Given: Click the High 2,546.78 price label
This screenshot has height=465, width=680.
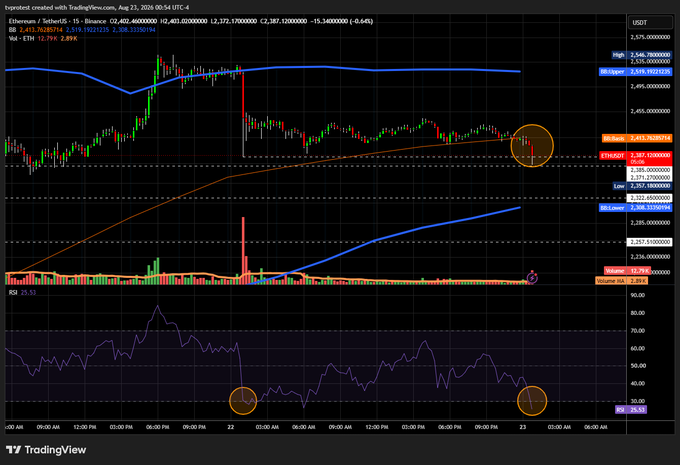Looking at the screenshot, I should click(x=641, y=55).
